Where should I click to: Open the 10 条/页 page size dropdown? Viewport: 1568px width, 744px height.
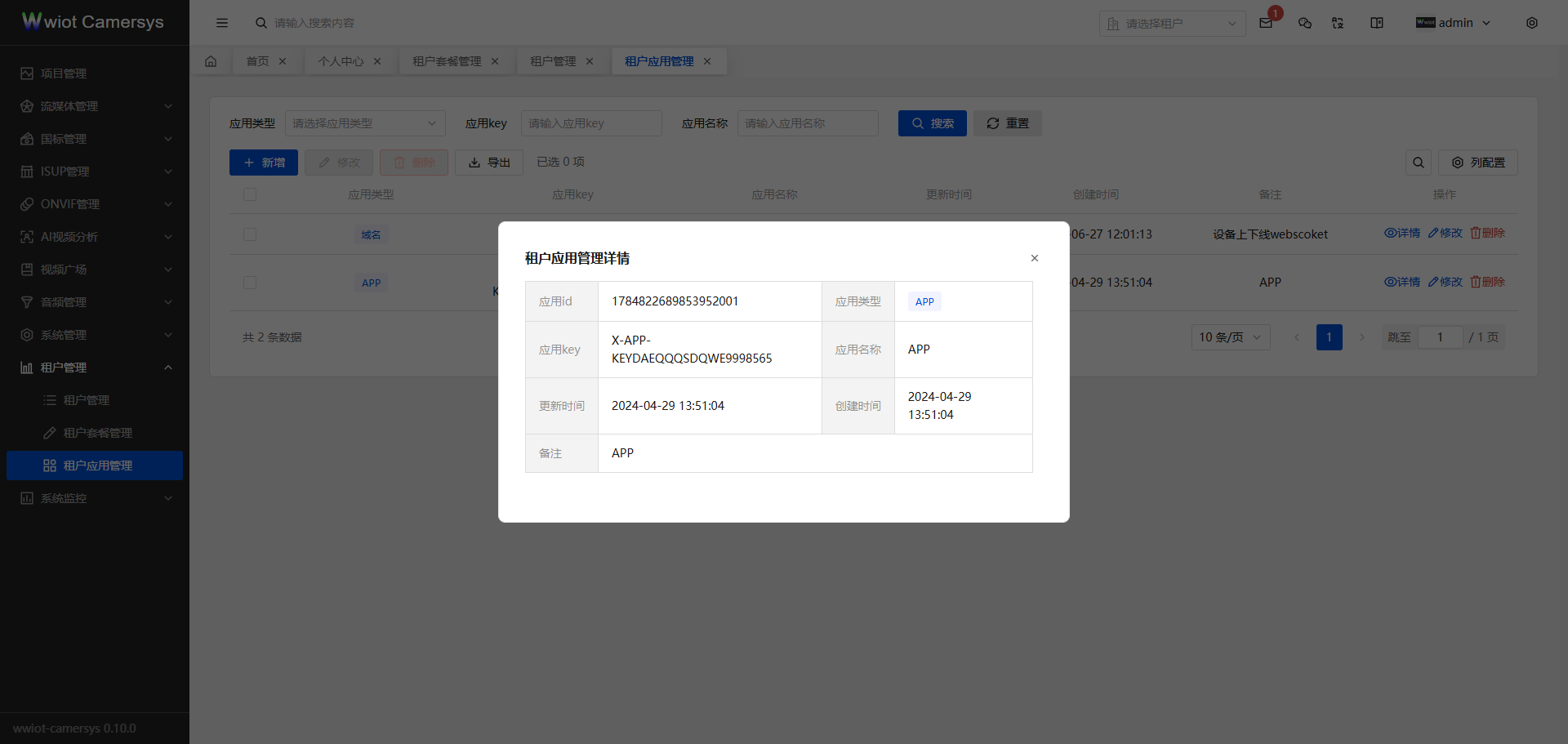click(1230, 336)
